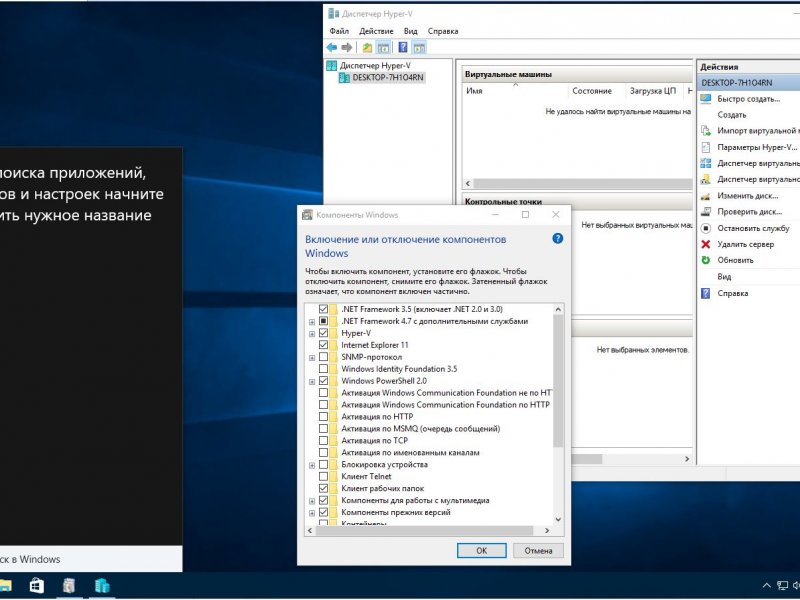800x600 pixels.
Task: Select DESKTOP-7H1O4RN in Hyper-V tree
Action: [388, 78]
